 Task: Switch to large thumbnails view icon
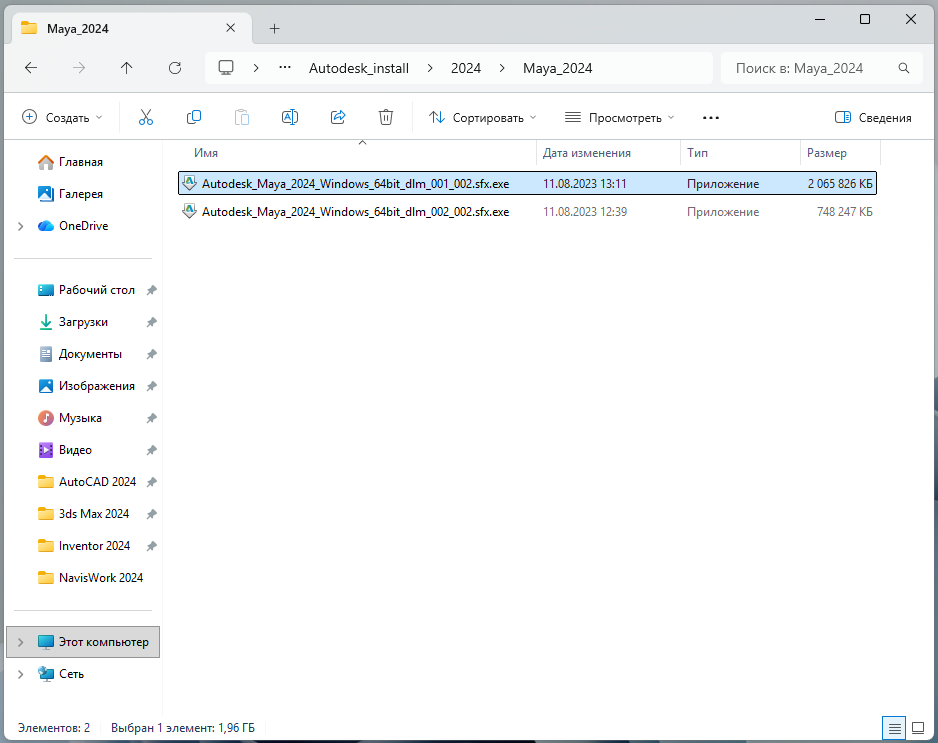[918, 728]
